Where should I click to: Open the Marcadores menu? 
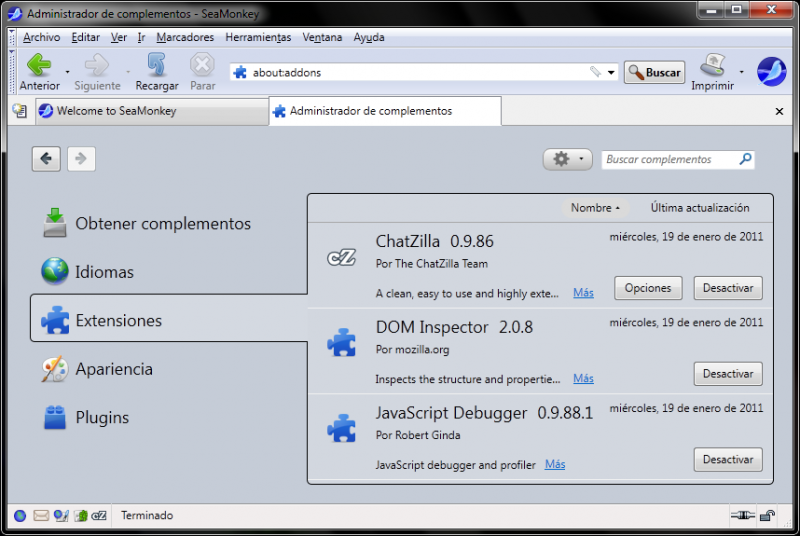pyautogui.click(x=185, y=37)
